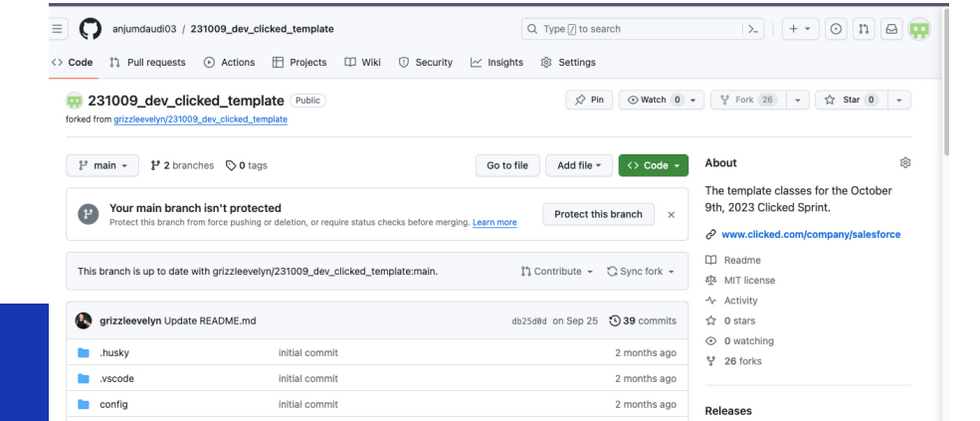Open the www.clicked.com/company/salesforce link
Screen dimensions: 980x421
click(810, 234)
